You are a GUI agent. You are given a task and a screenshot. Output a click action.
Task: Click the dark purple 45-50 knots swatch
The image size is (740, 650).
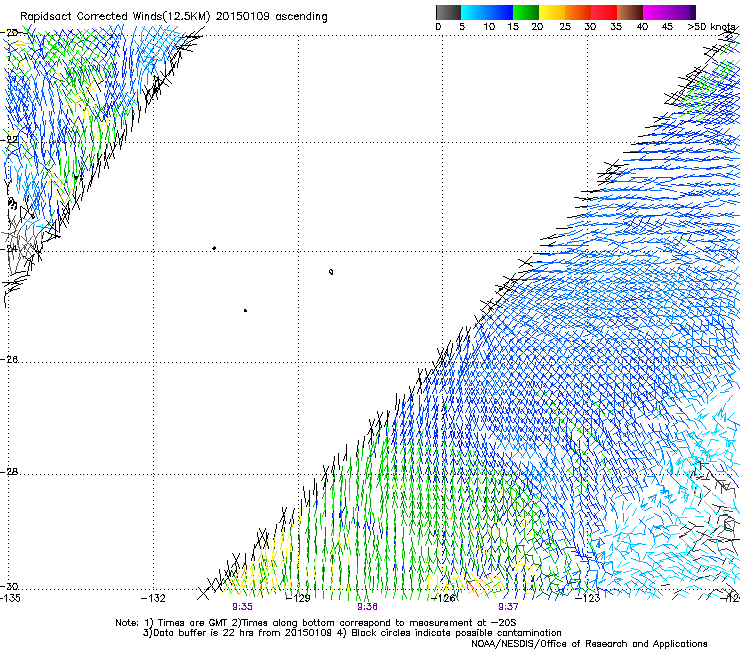pyautogui.click(x=682, y=12)
